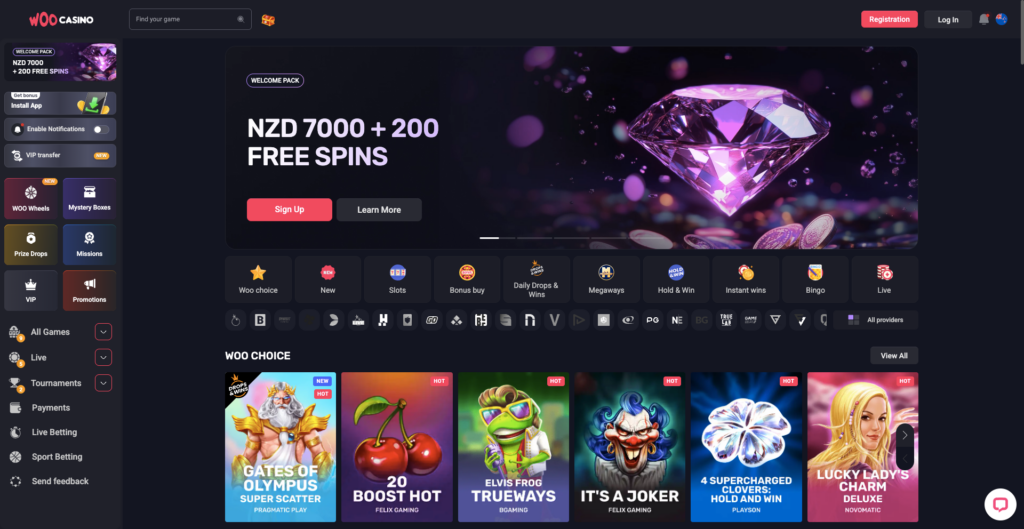Expand the All Games section
Screen dimensions: 1024x529
pos(103,332)
